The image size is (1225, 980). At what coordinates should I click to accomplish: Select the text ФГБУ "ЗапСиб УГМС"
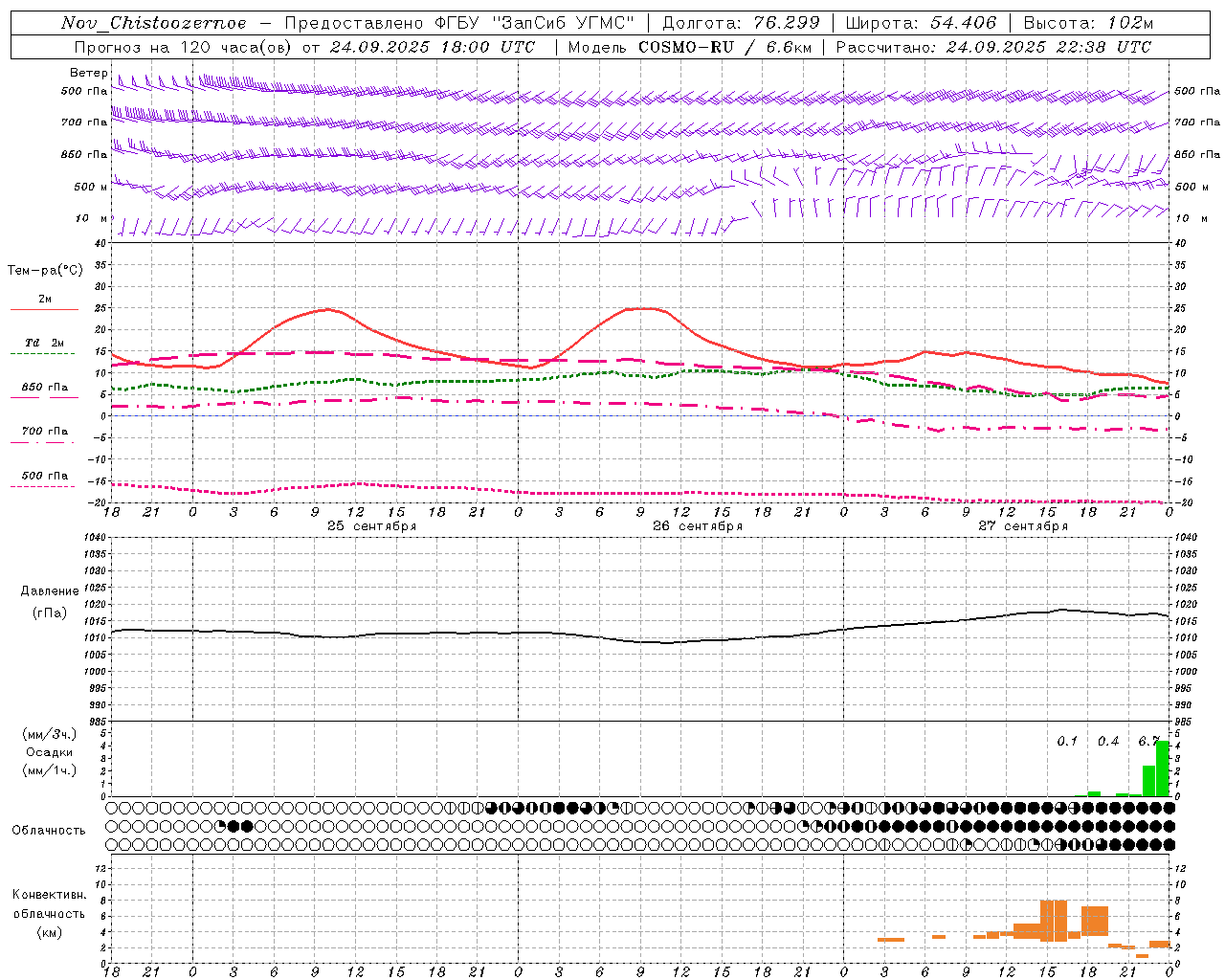click(537, 23)
